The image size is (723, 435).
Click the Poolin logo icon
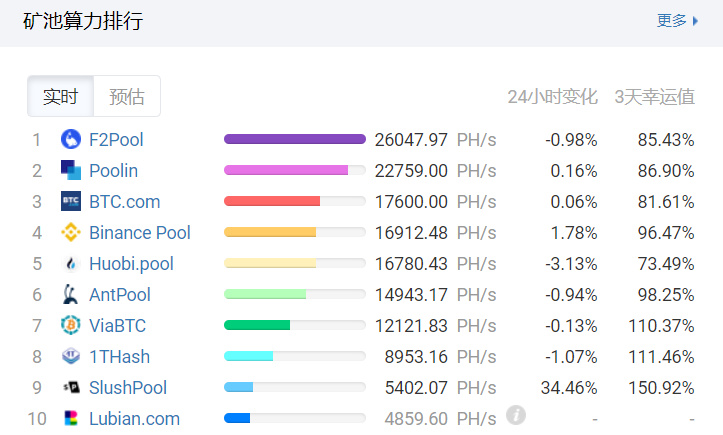[71, 170]
